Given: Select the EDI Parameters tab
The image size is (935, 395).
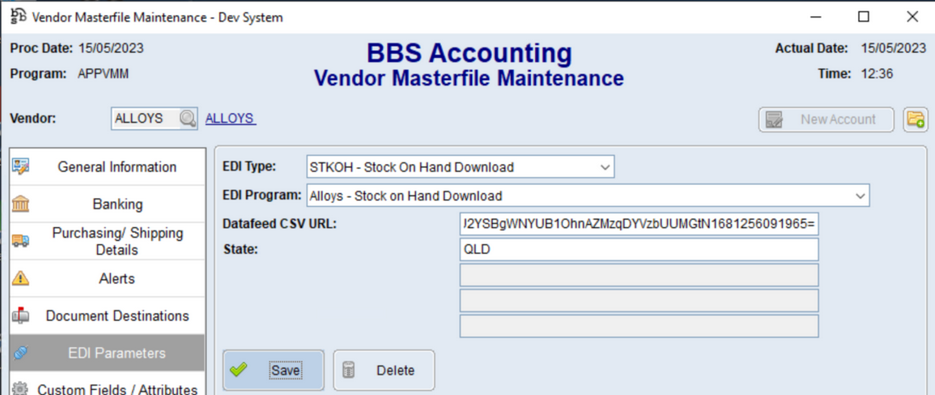Looking at the screenshot, I should pos(107,353).
